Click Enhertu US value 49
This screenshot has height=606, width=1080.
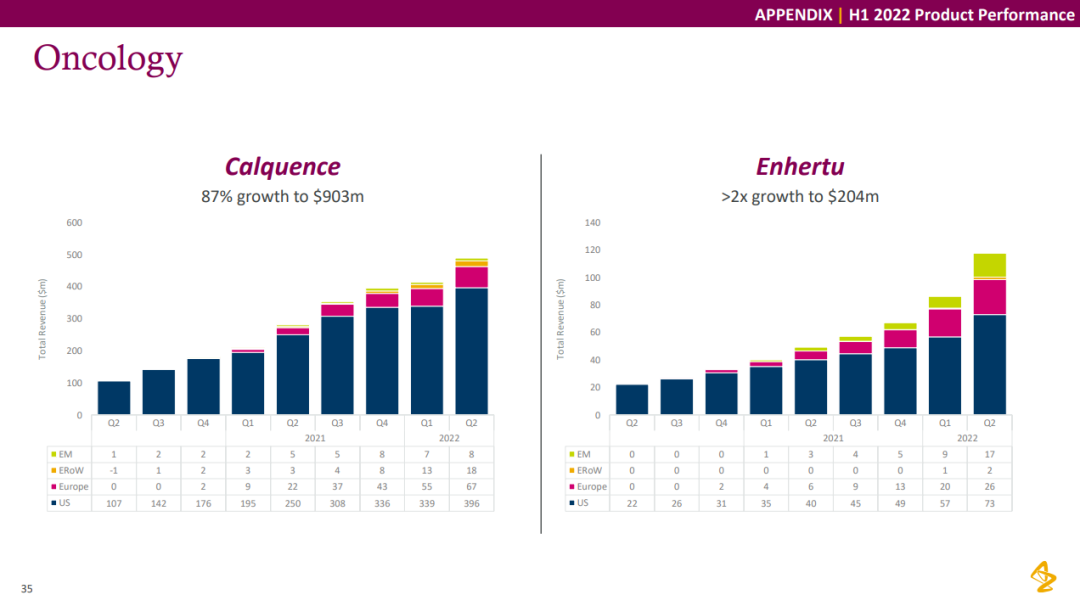(x=900, y=503)
